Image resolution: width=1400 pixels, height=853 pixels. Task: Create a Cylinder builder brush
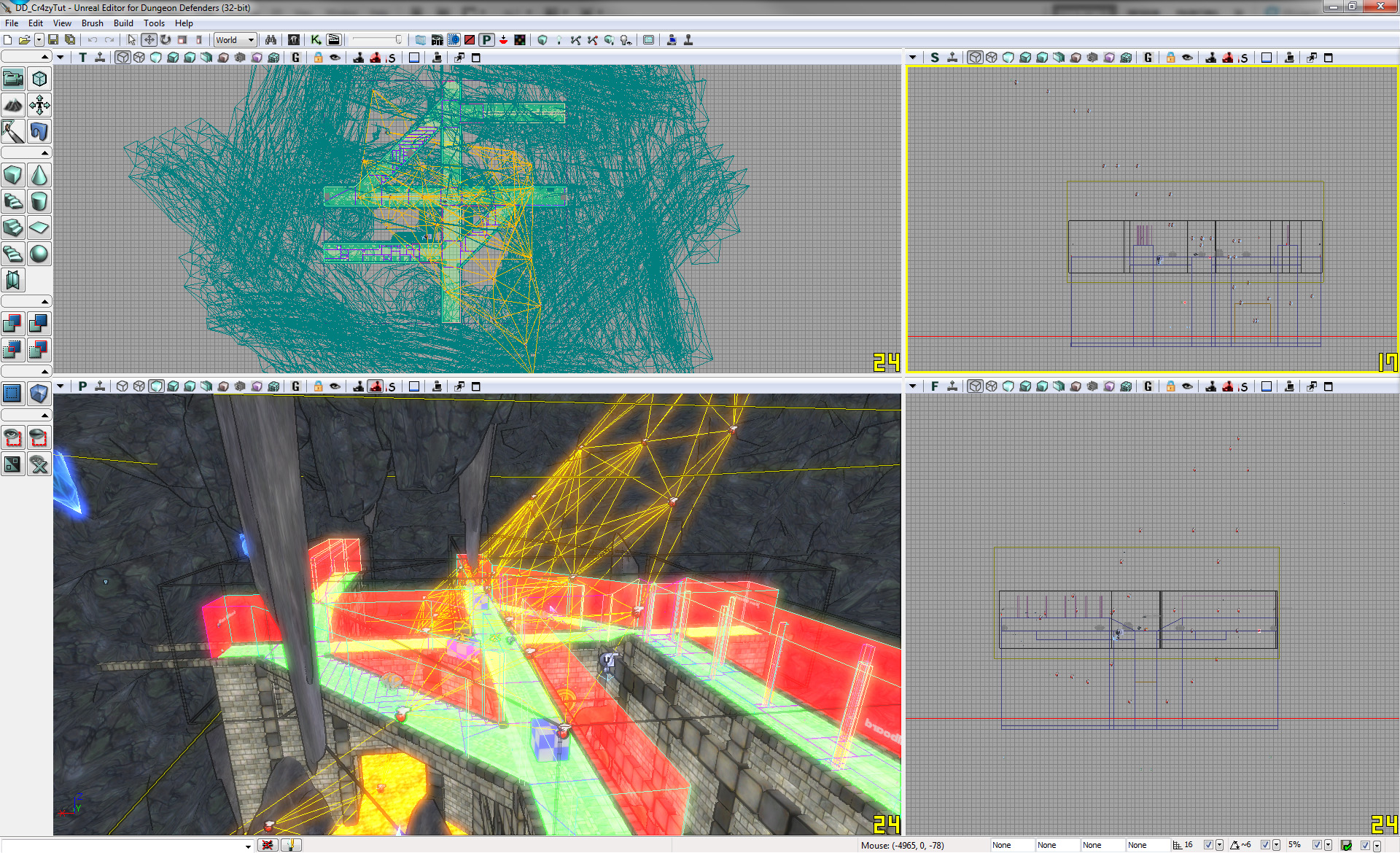point(39,201)
